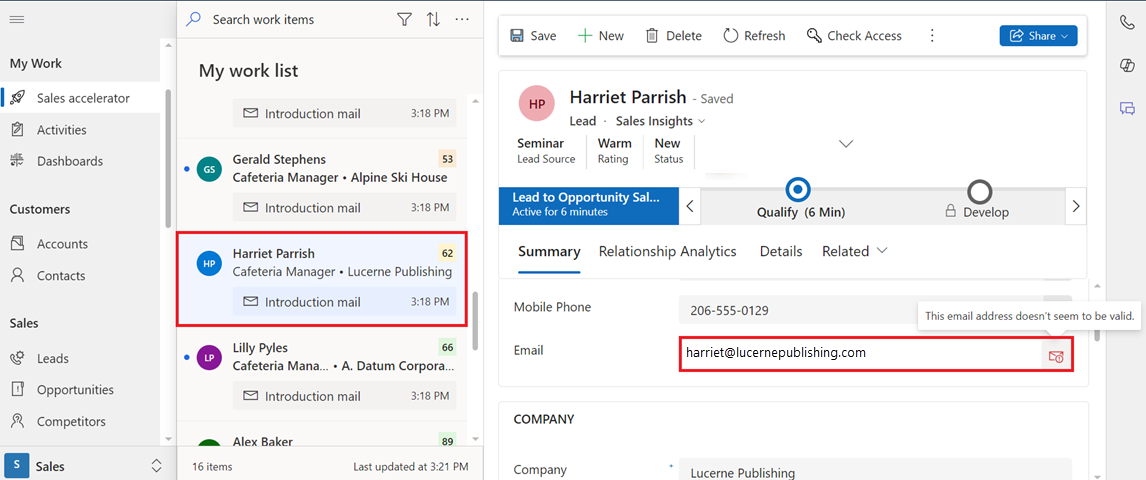Select the Qualify stage marker

tap(798, 191)
